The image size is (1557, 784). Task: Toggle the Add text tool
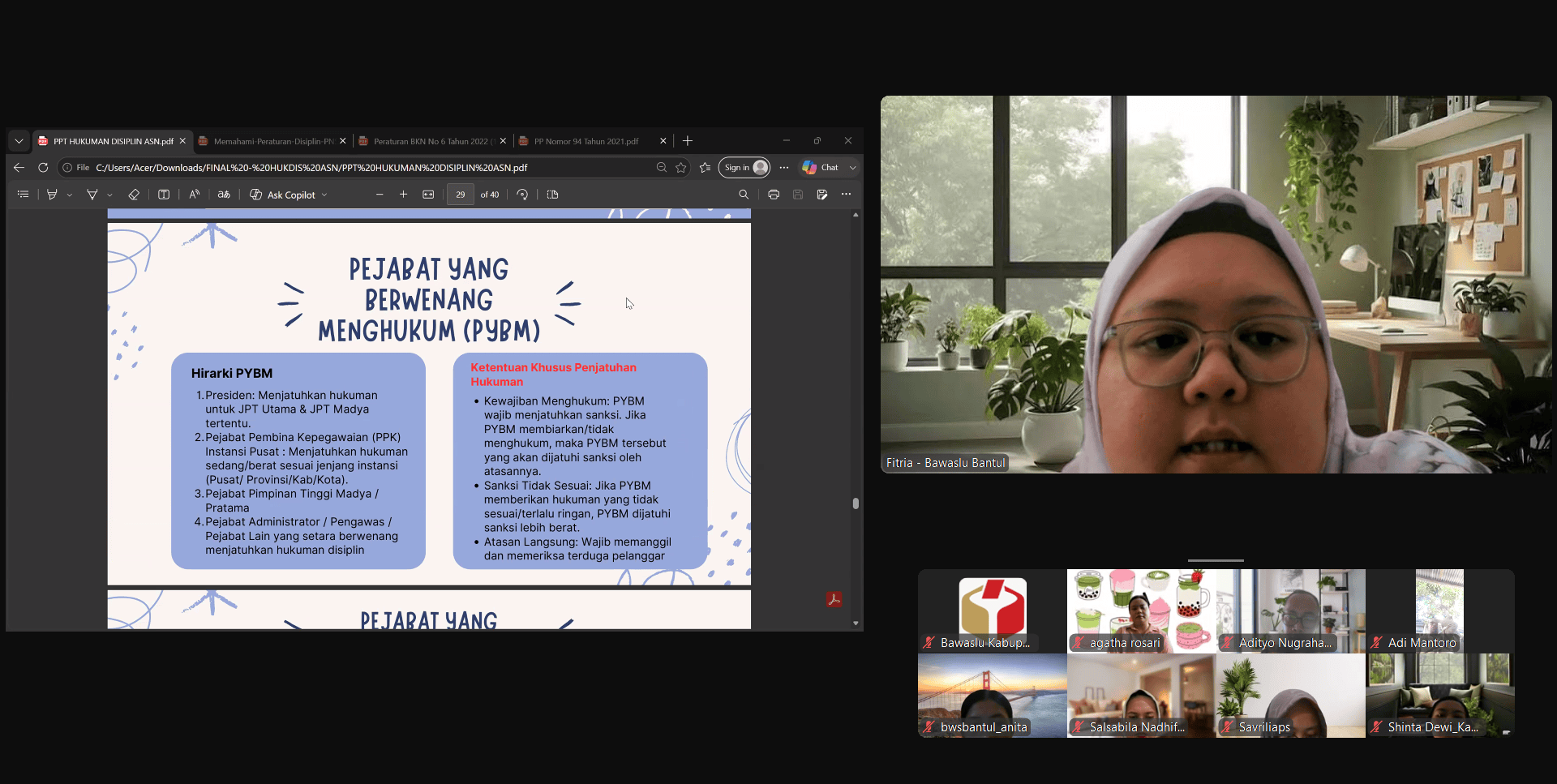pos(164,195)
